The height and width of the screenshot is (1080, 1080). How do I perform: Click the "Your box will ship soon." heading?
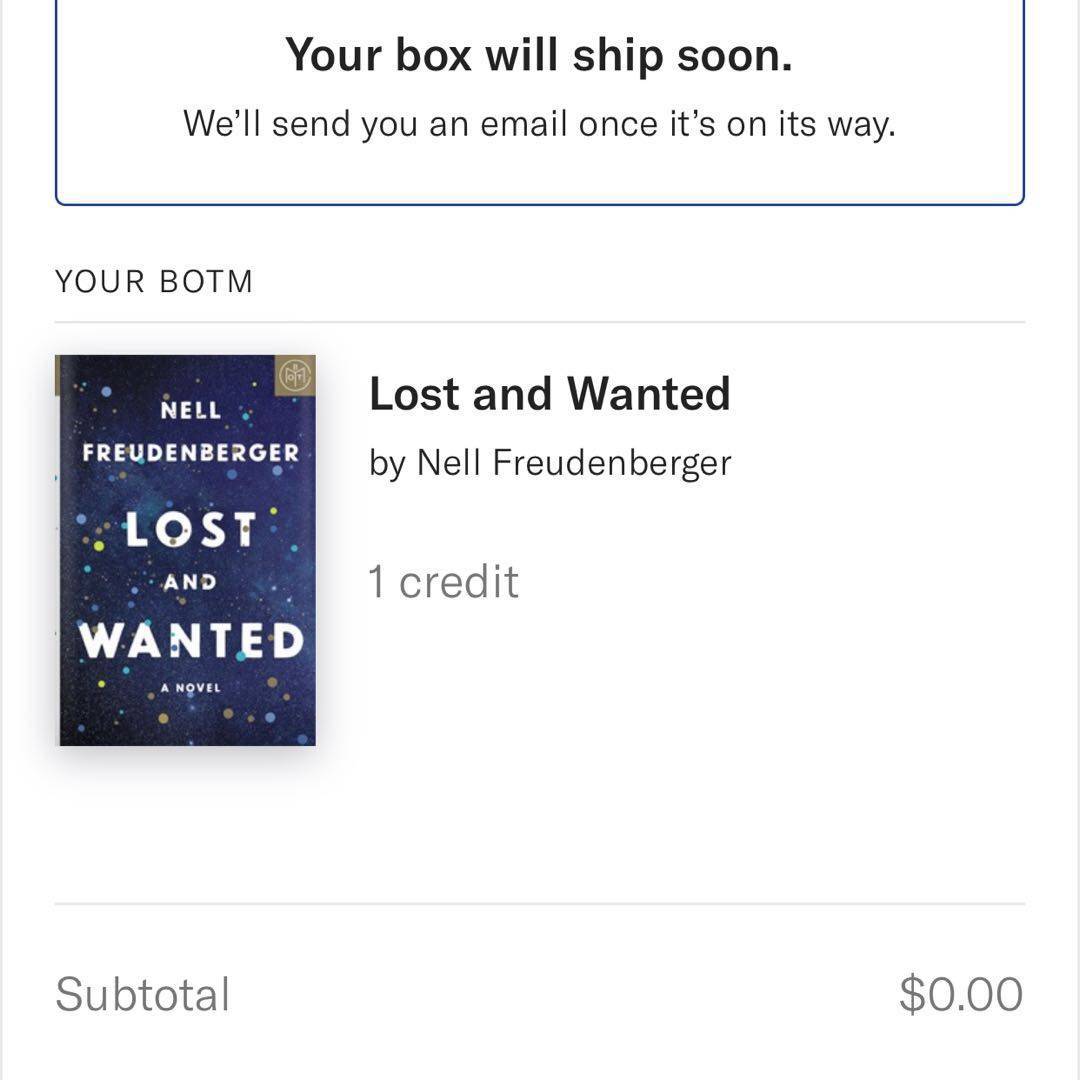tap(539, 55)
